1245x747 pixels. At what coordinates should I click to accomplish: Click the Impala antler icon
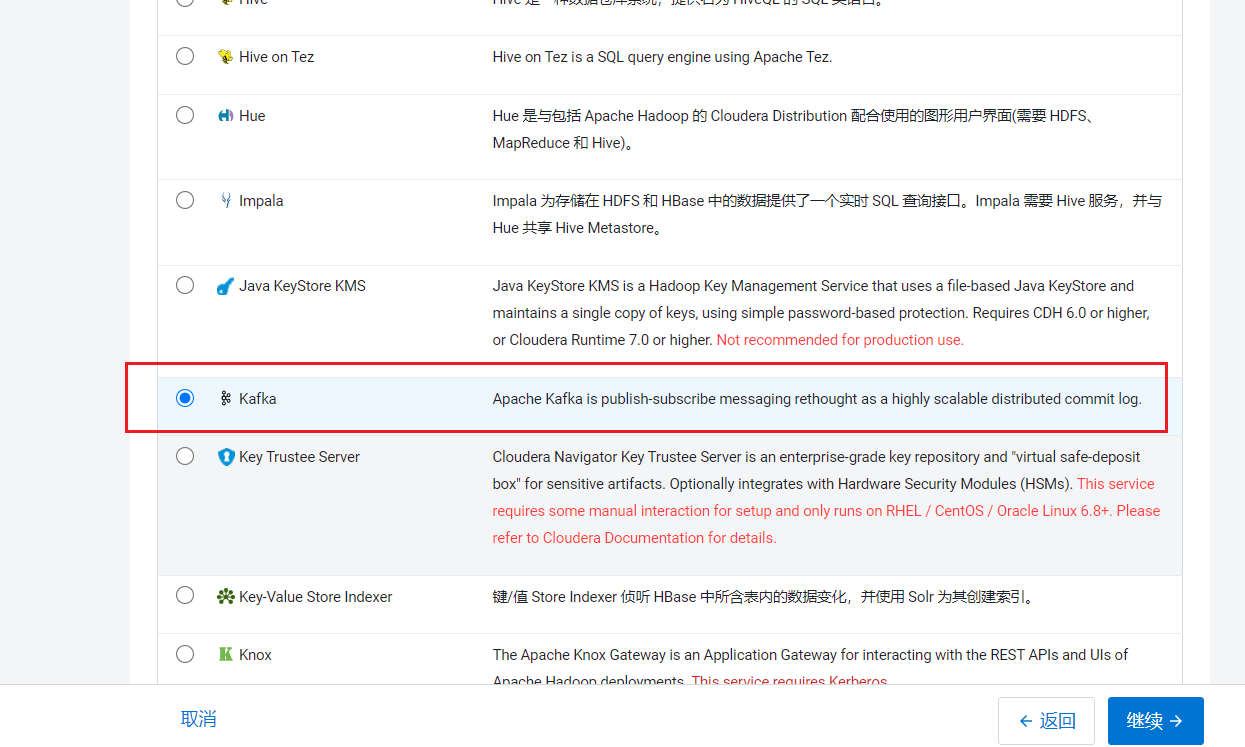(226, 201)
